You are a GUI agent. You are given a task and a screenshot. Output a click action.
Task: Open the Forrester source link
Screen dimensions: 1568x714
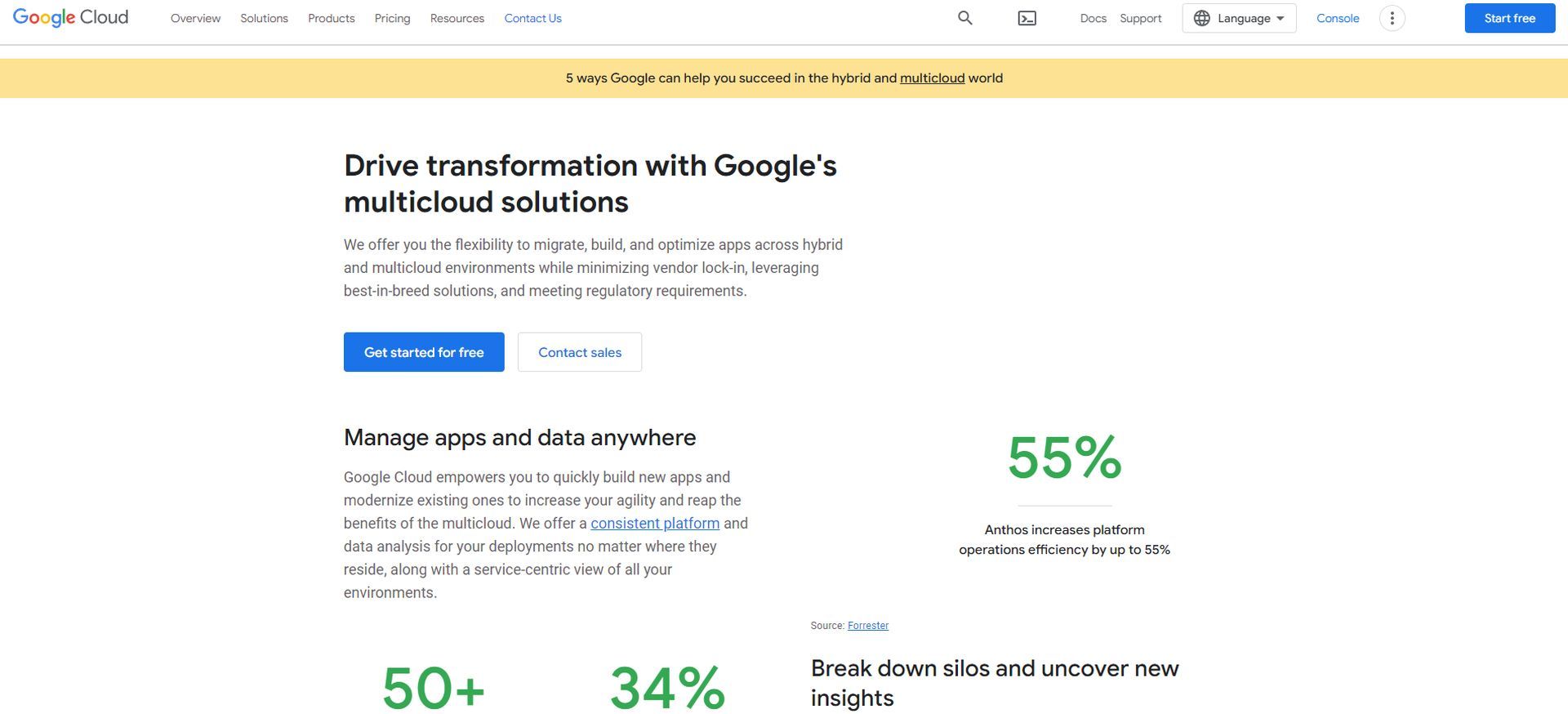(x=868, y=626)
